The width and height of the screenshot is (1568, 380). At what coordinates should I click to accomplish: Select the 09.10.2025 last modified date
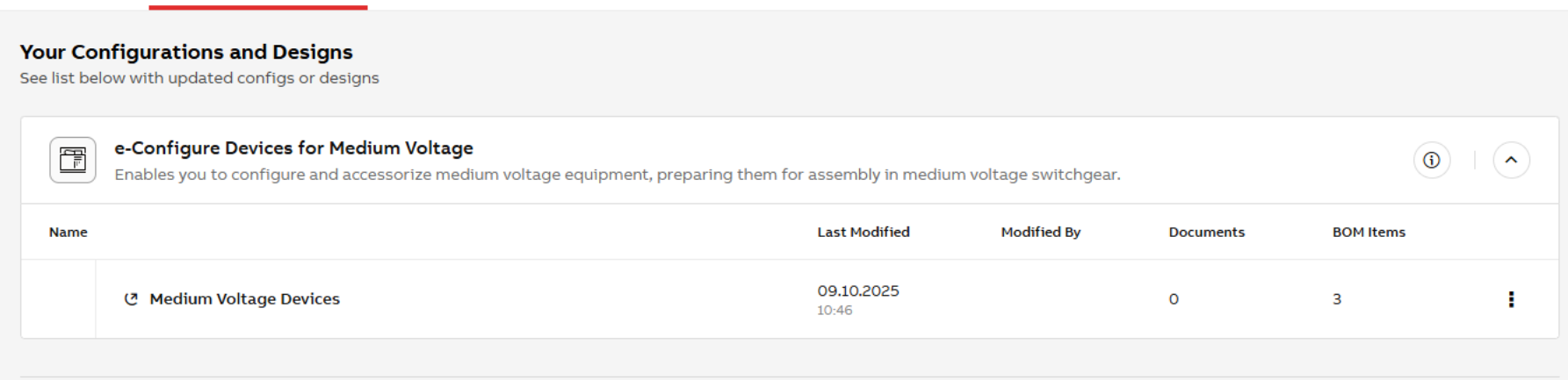(x=858, y=290)
